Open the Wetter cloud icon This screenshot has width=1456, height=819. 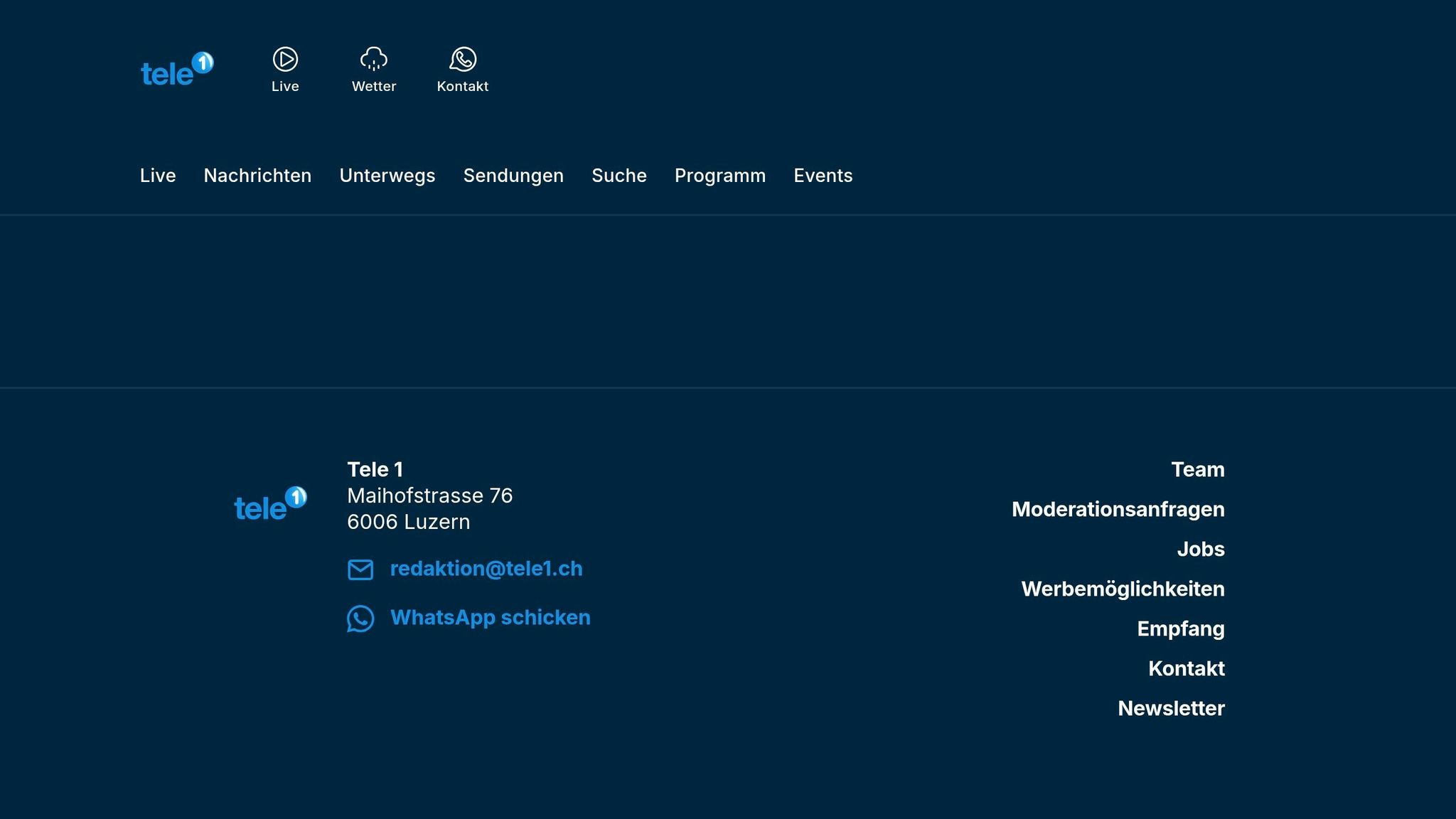click(374, 60)
